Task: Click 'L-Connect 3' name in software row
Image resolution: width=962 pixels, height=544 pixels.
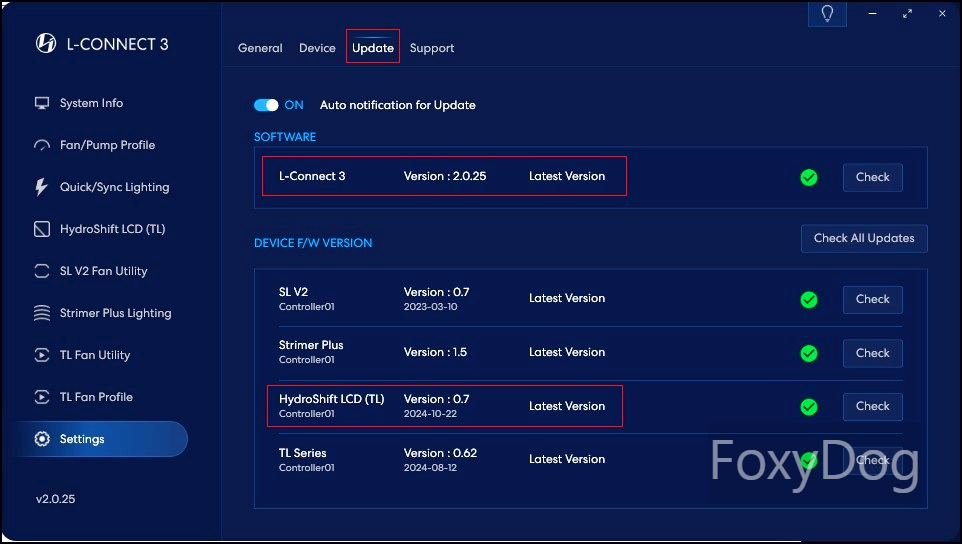Action: pyautogui.click(x=312, y=176)
